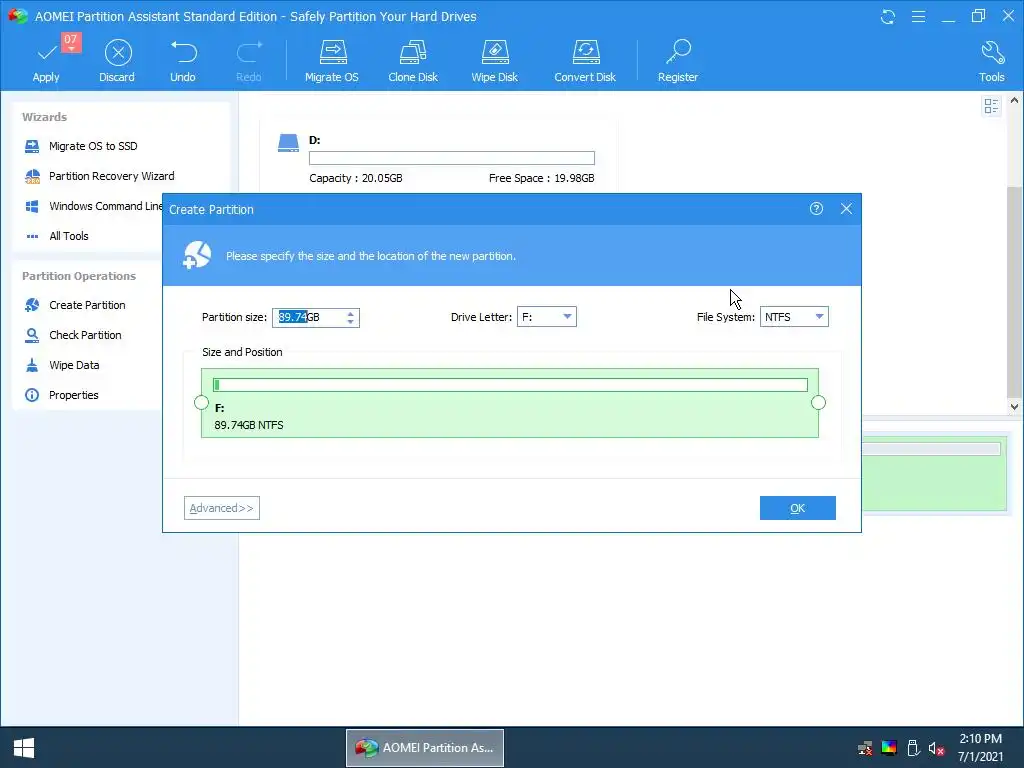Increase partition size with up arrow
The image size is (1024, 768).
tap(351, 313)
